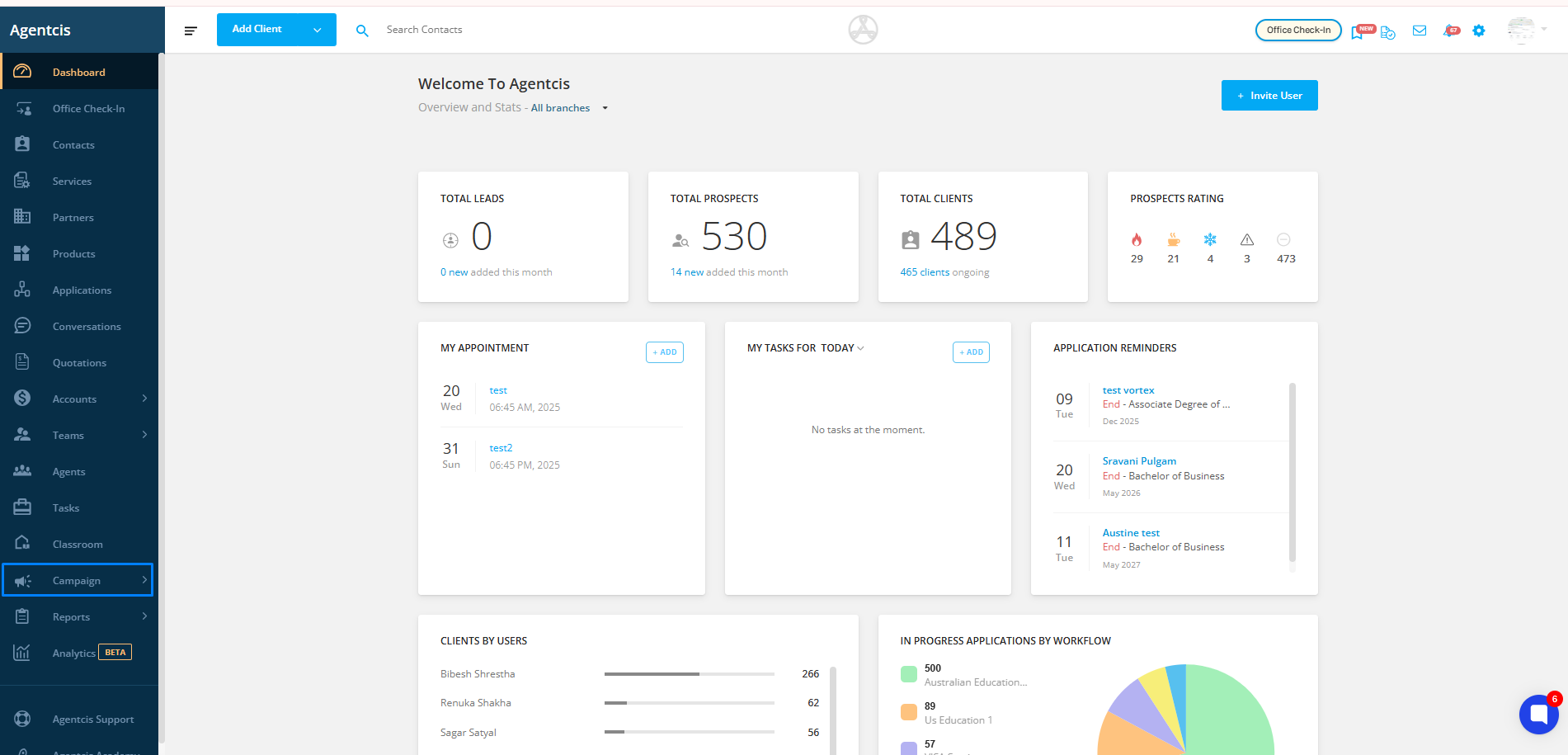Viewport: 1568px width, 755px height.
Task: Open Services from the sidebar
Action: [x=79, y=181]
